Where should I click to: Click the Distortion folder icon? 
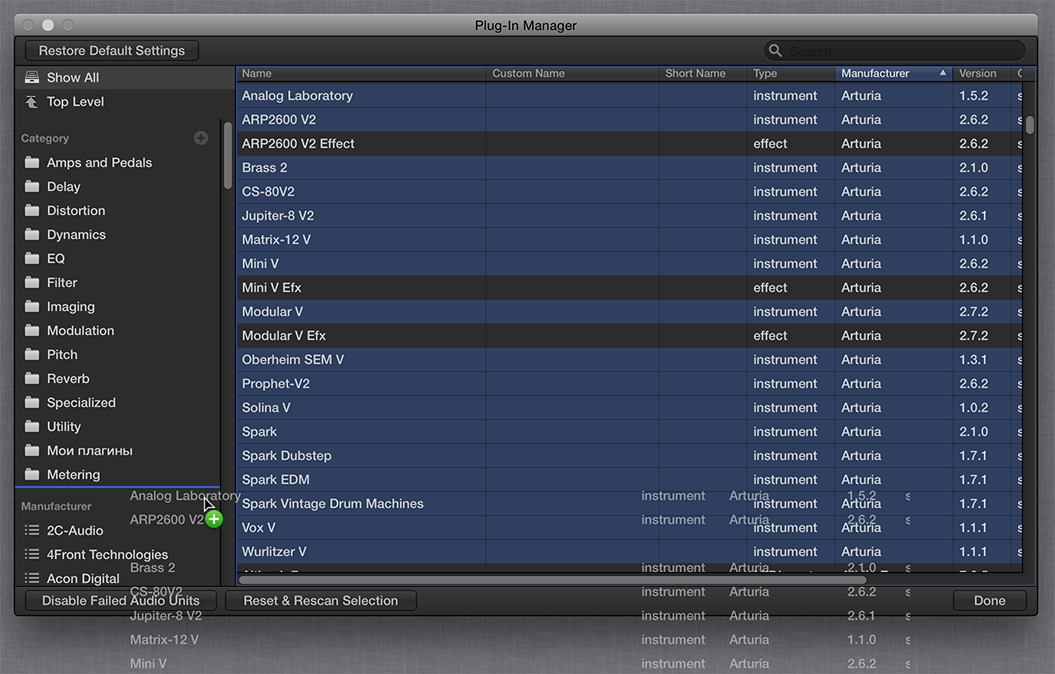32,211
